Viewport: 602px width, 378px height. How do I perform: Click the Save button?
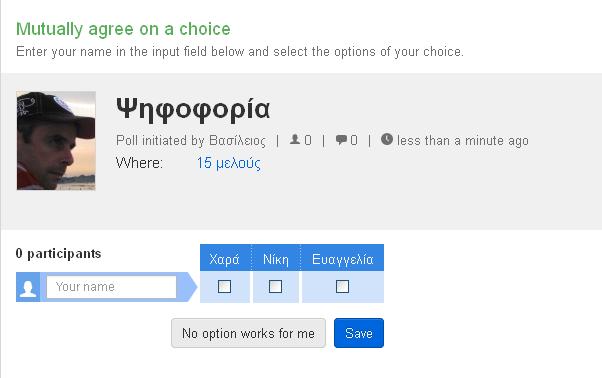click(359, 333)
